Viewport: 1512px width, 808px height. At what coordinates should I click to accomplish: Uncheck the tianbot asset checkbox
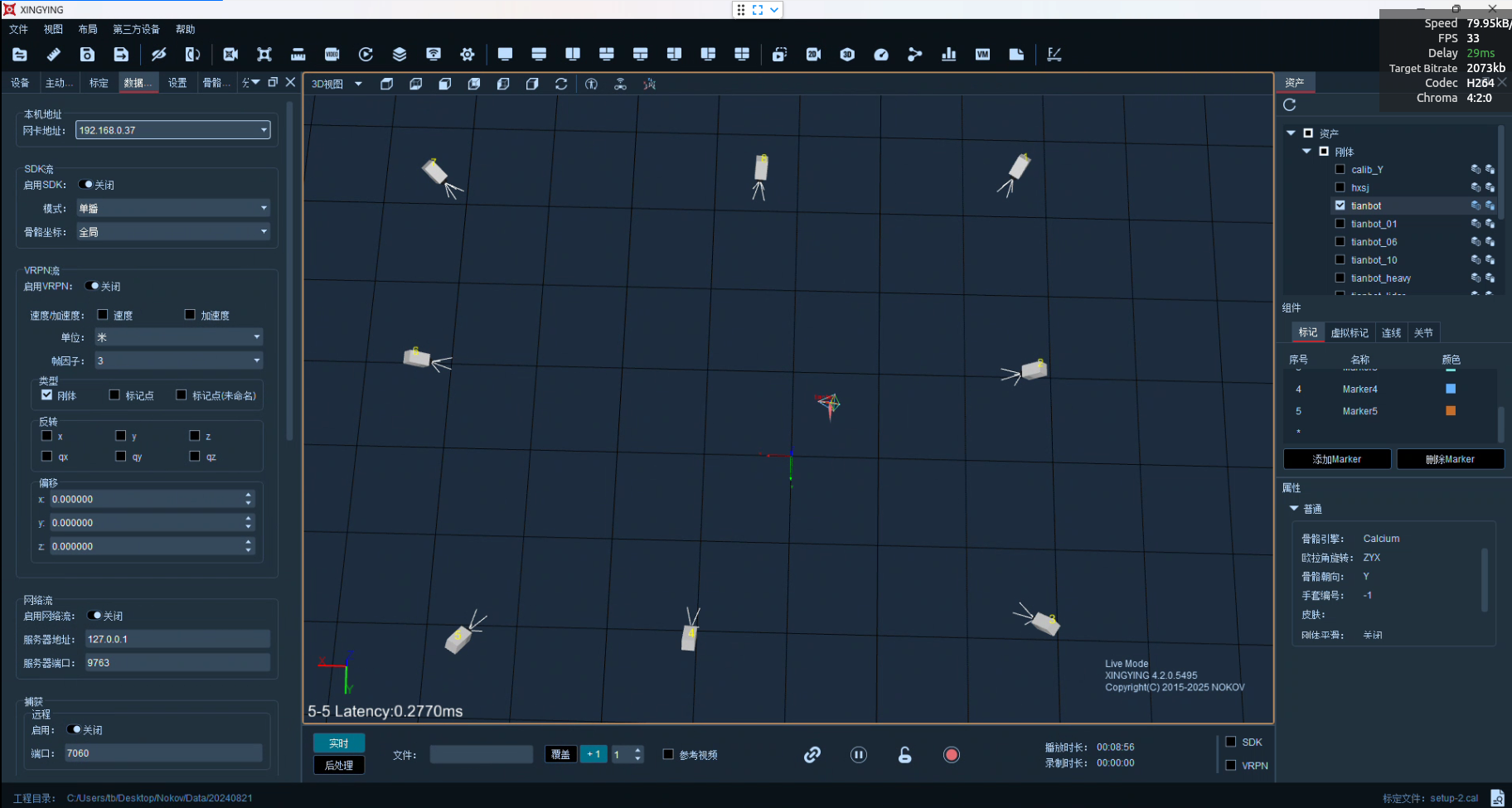(x=1340, y=206)
